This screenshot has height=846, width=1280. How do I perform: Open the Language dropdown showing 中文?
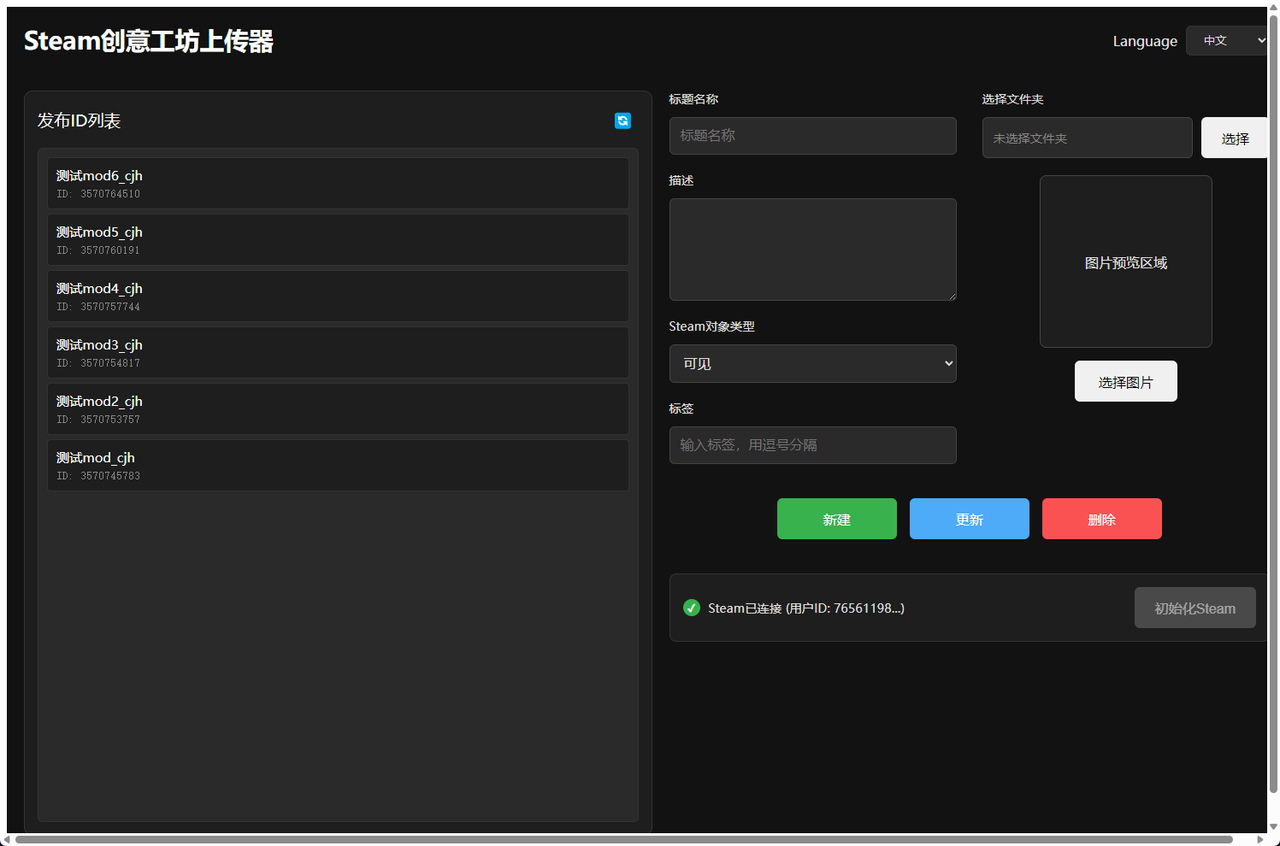pyautogui.click(x=1227, y=41)
